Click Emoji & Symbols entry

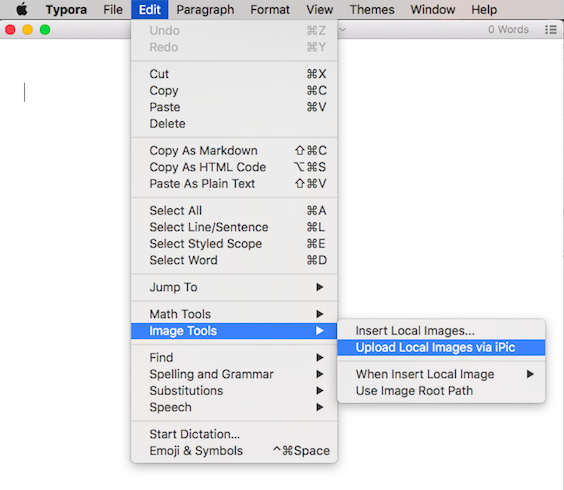[x=234, y=450]
